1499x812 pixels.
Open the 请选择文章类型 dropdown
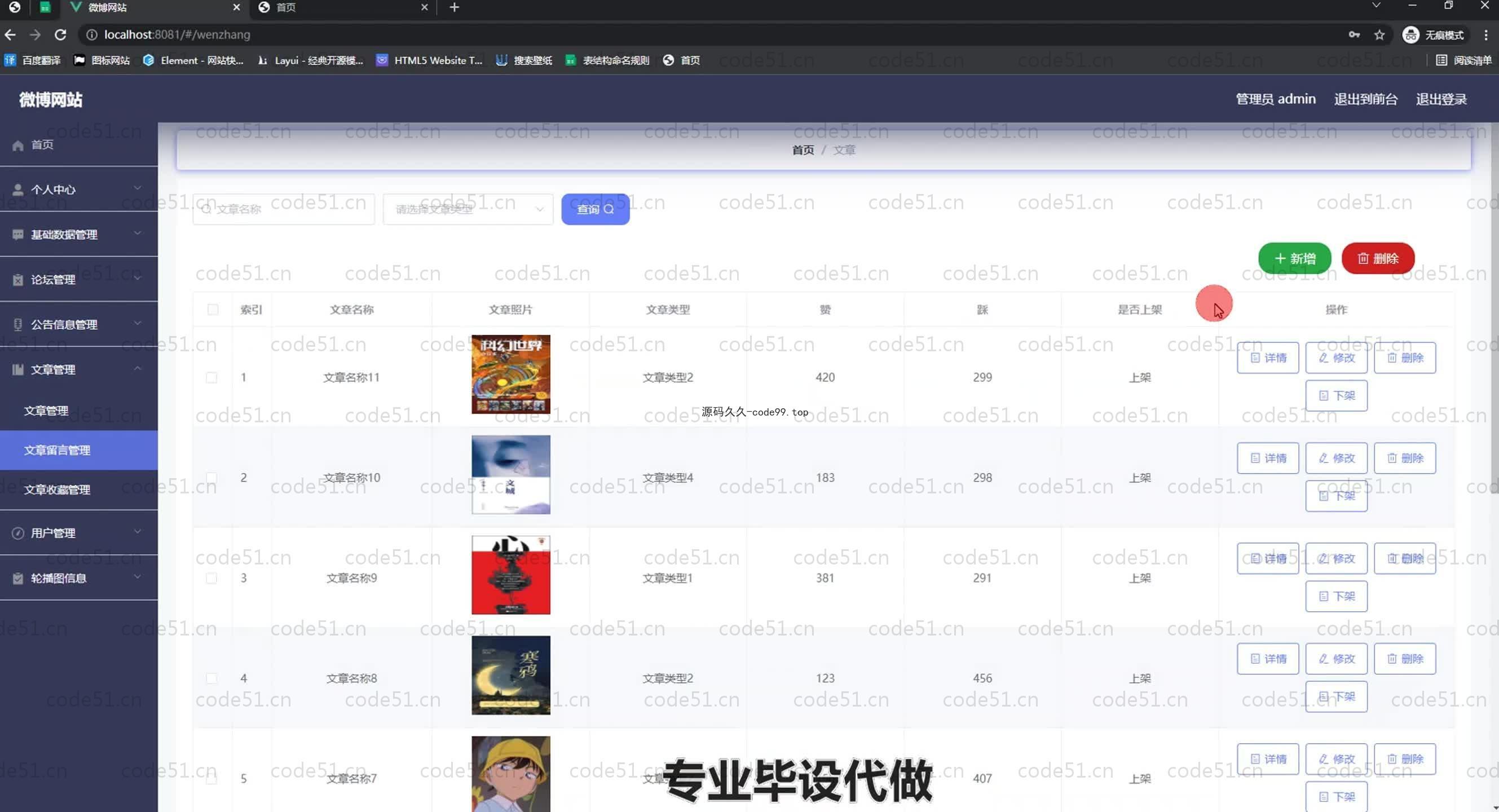tap(468, 209)
